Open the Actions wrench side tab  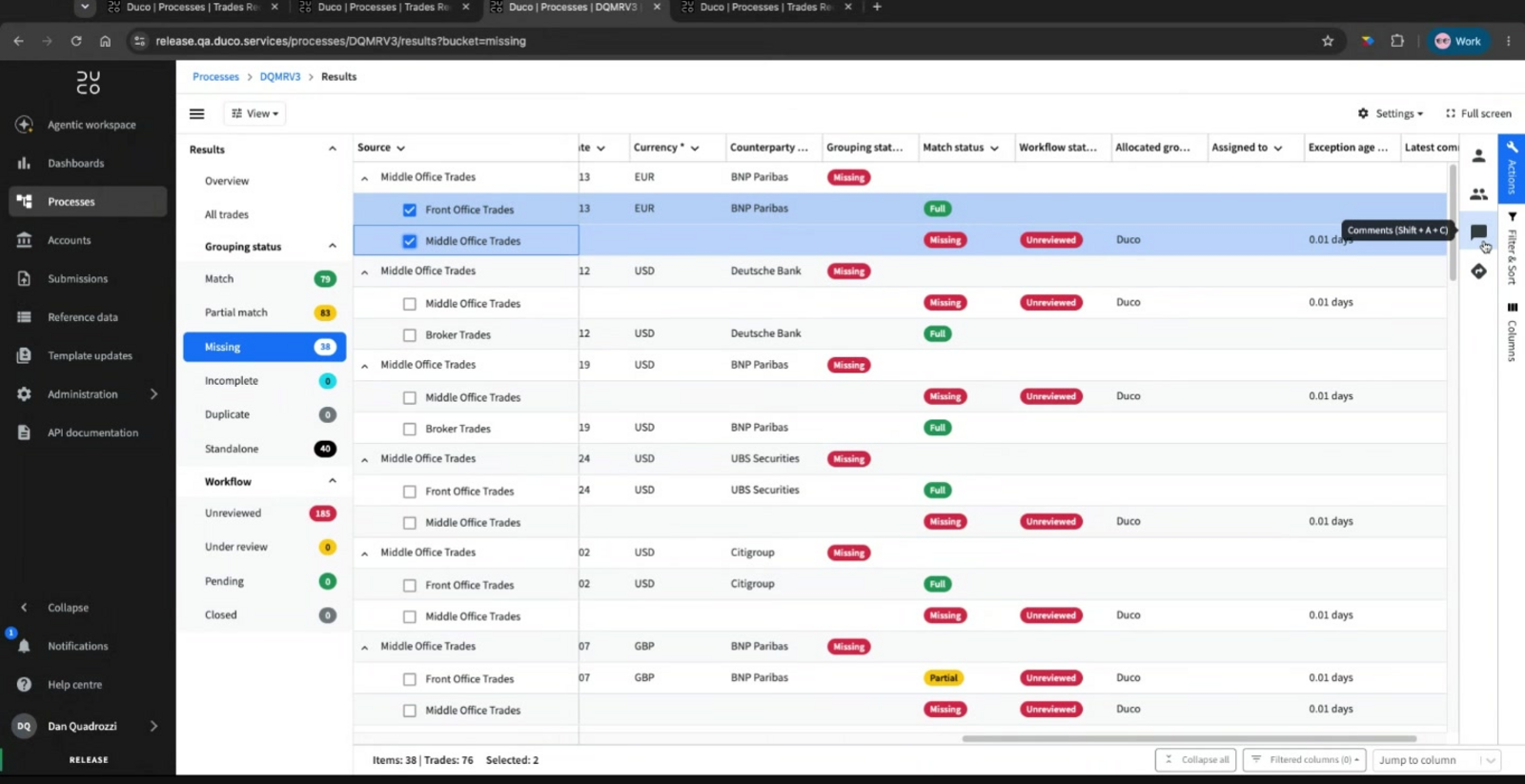[x=1512, y=169]
